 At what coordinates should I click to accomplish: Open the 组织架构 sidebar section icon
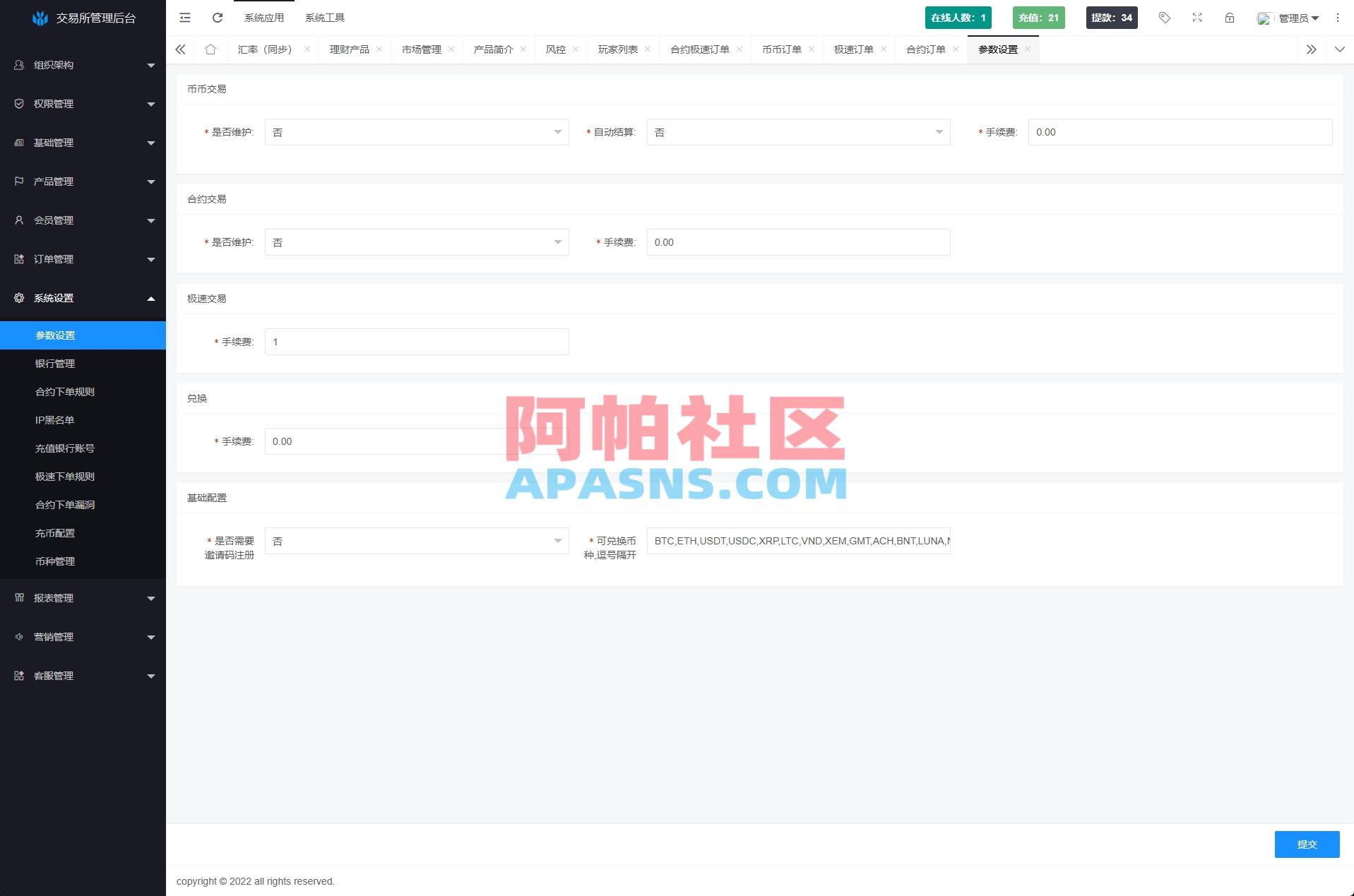18,65
